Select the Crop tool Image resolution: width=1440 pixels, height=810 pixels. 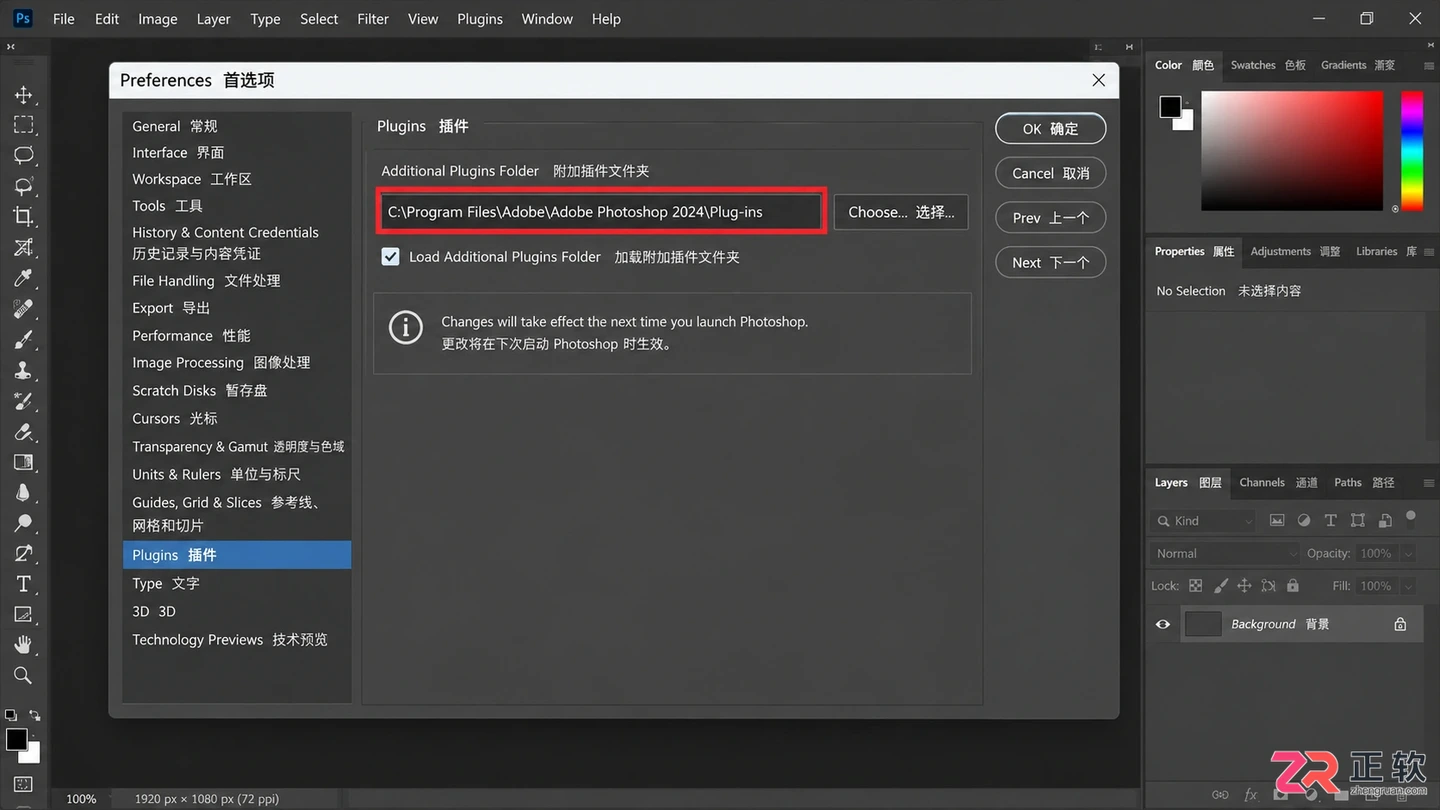point(23,216)
